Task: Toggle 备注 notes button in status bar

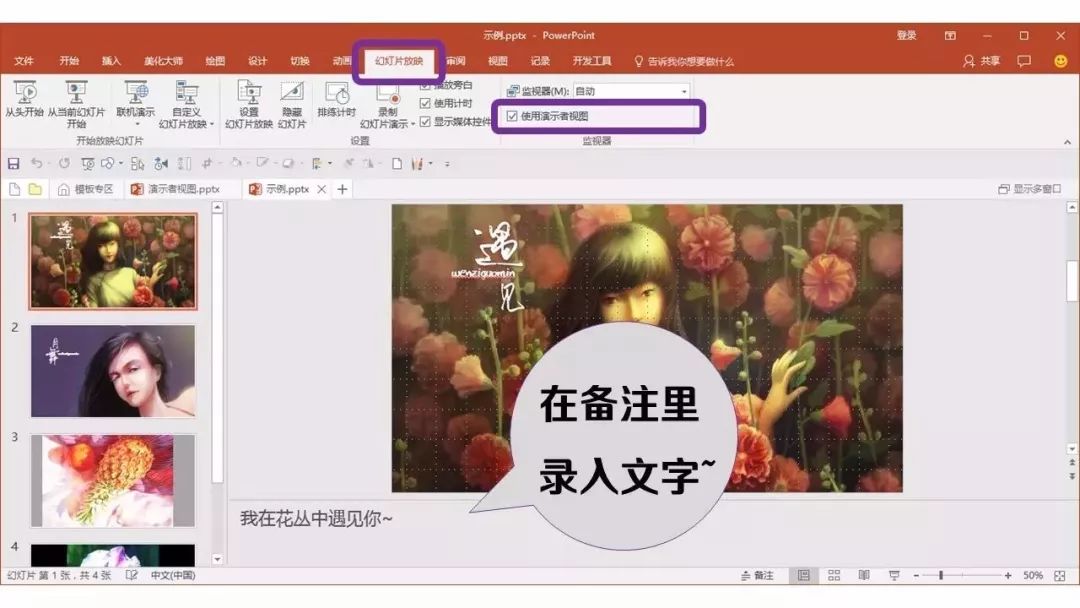Action: [757, 576]
